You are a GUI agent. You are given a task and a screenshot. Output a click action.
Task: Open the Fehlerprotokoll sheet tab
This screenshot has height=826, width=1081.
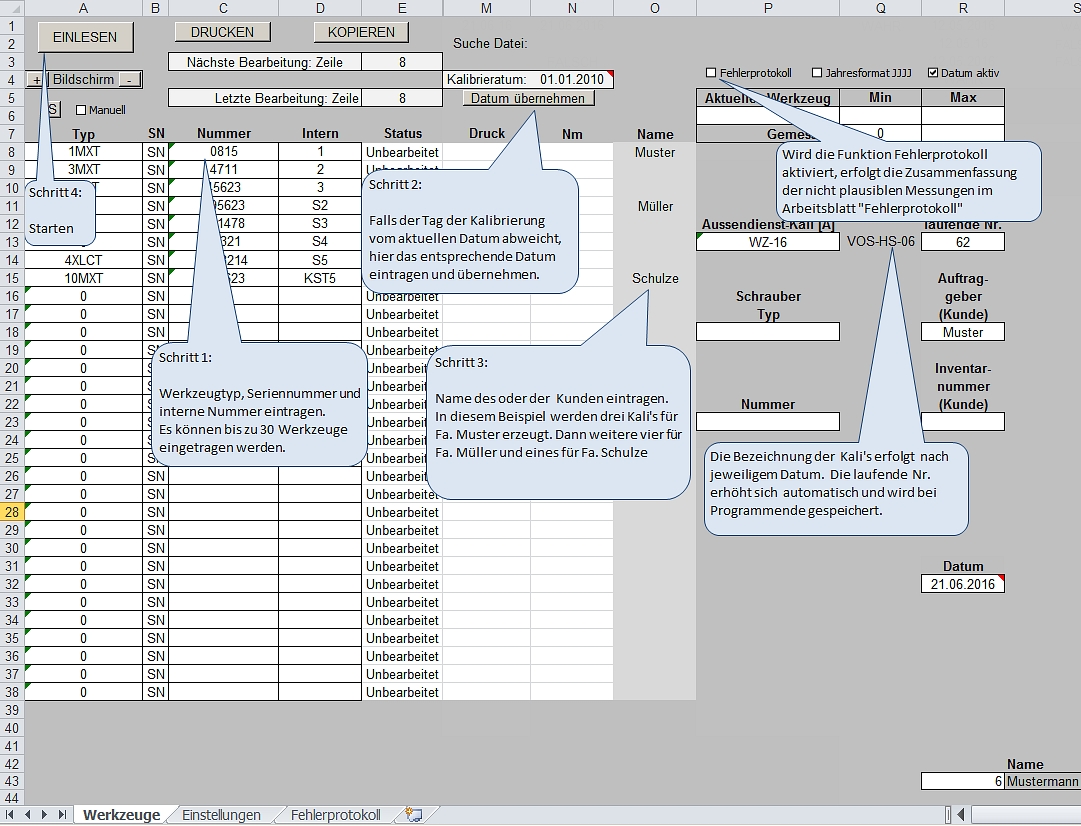pyautogui.click(x=336, y=815)
